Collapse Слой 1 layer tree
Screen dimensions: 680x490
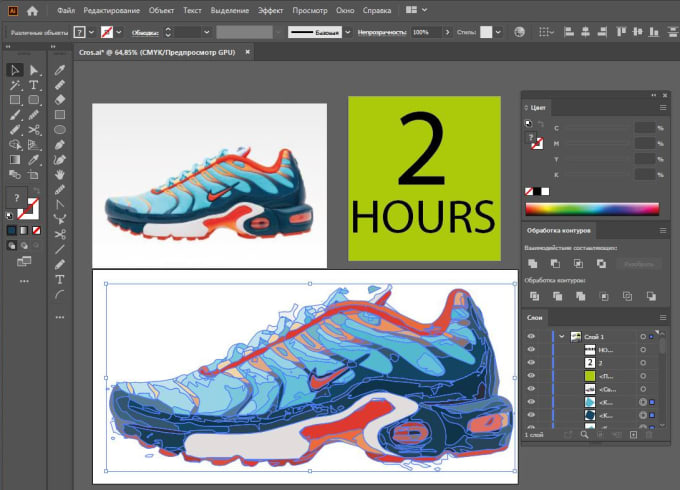tap(562, 336)
